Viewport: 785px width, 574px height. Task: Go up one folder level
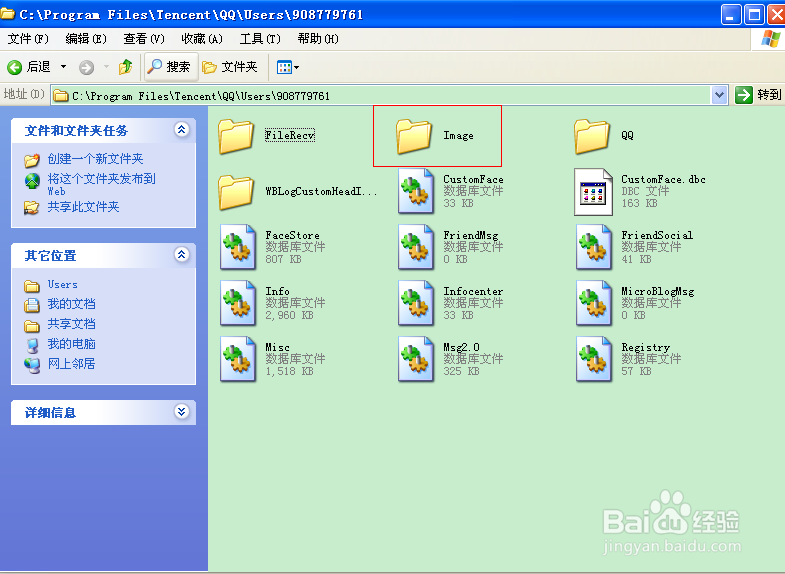coord(125,67)
